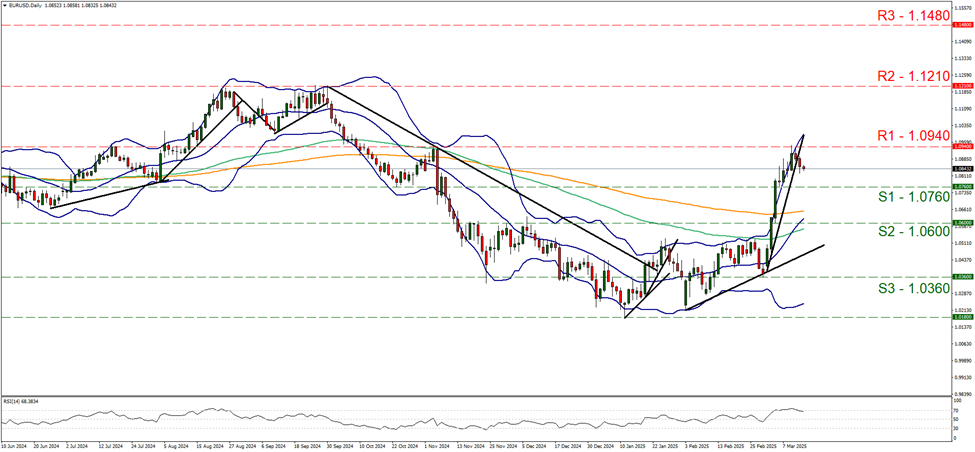Click the S3 - 1.0360 support label

pos(916,288)
